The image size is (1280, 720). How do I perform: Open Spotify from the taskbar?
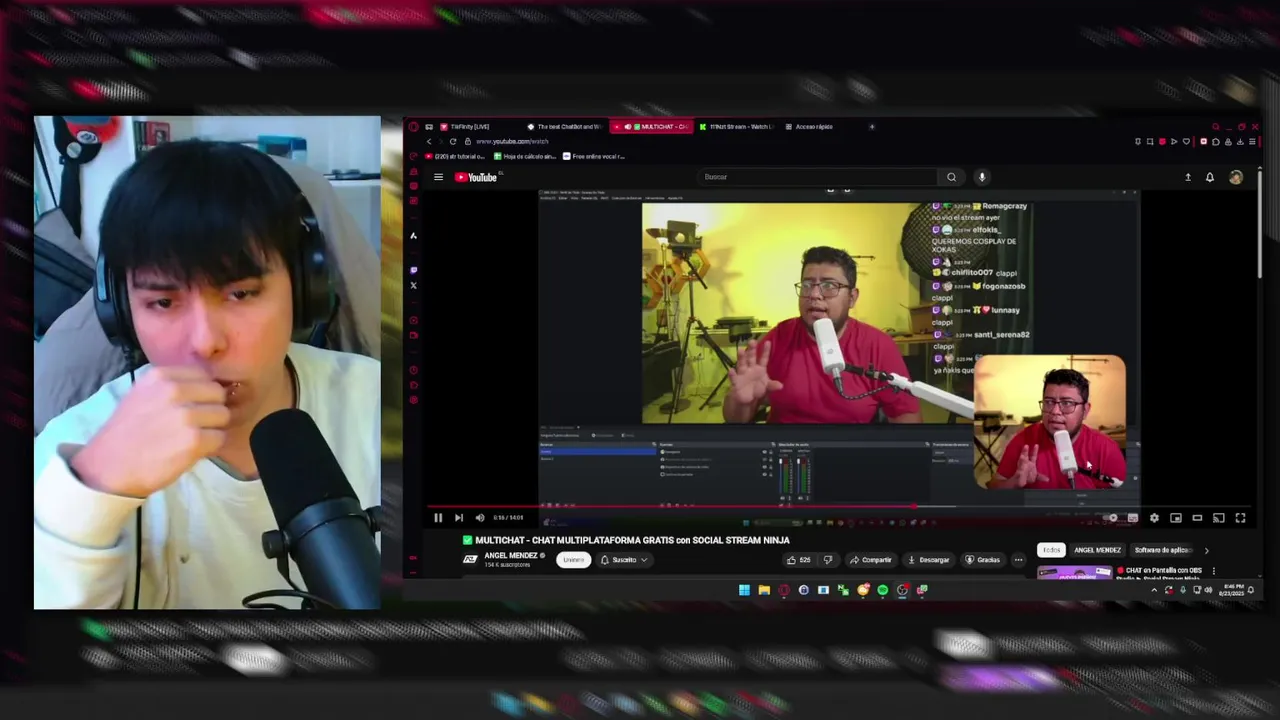883,590
